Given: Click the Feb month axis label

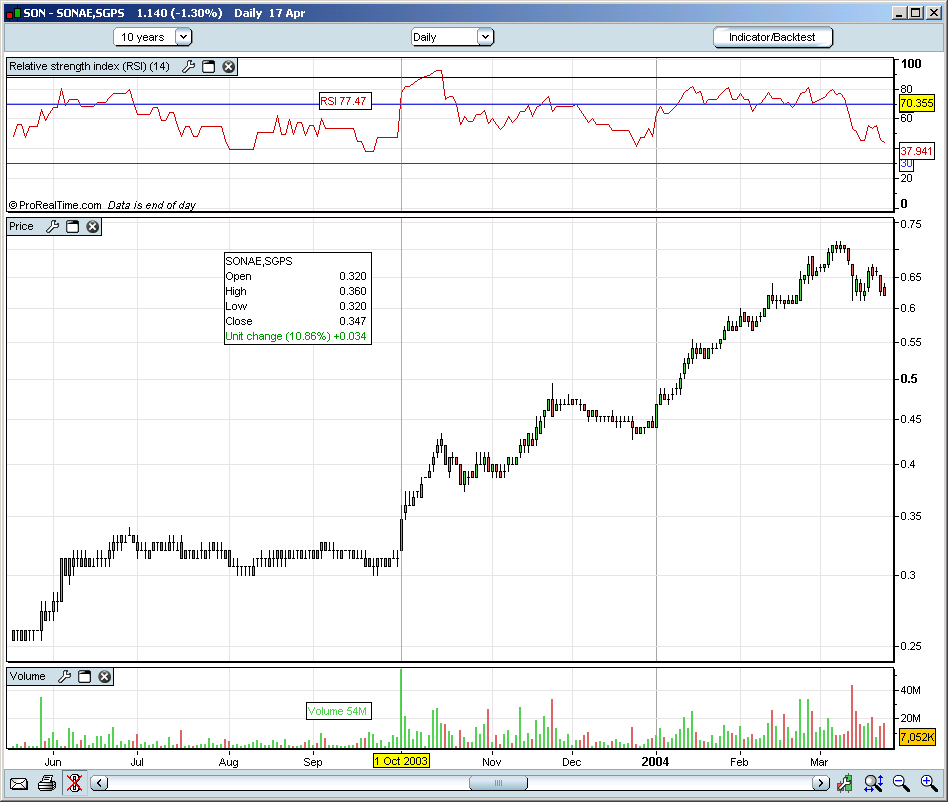Looking at the screenshot, I should 739,762.
